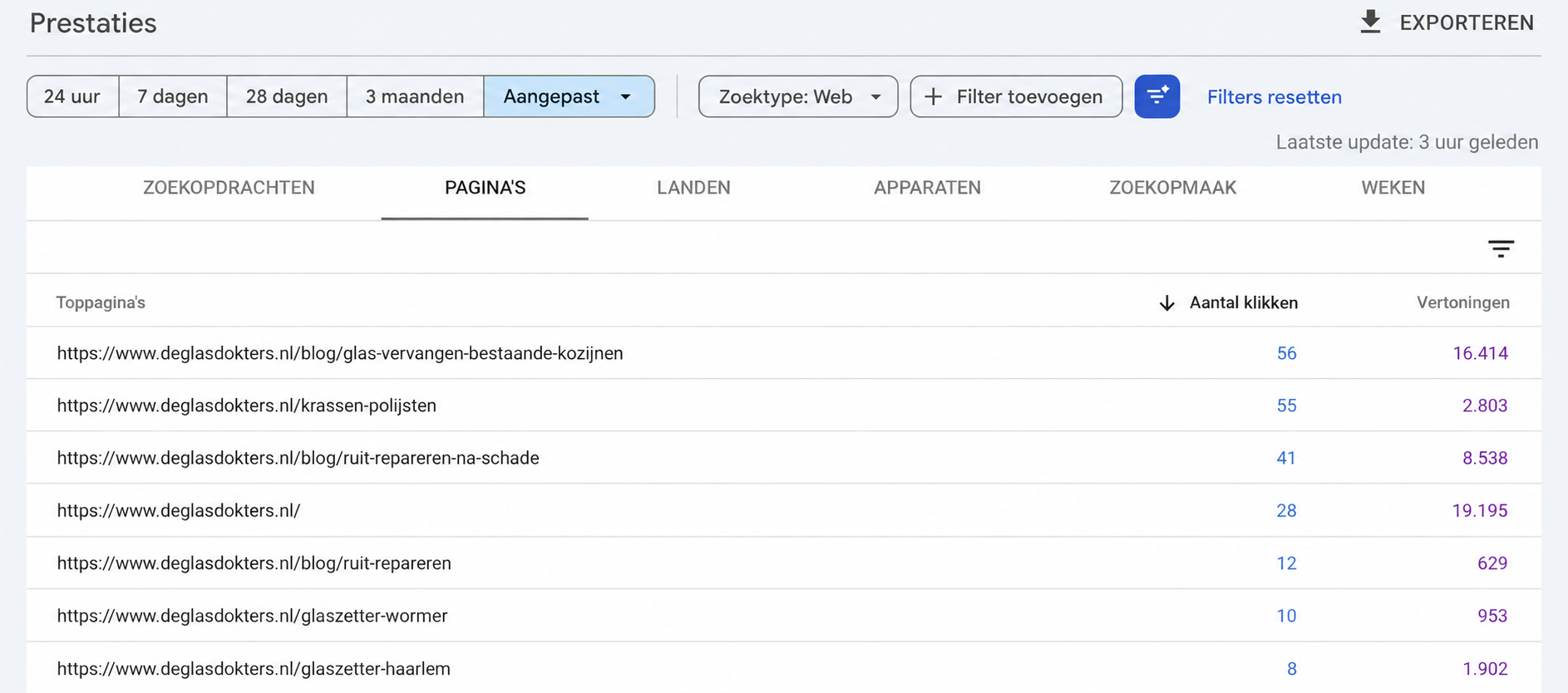This screenshot has height=693, width=1568.
Task: Open the blue filter sparkle button
Action: click(1156, 96)
